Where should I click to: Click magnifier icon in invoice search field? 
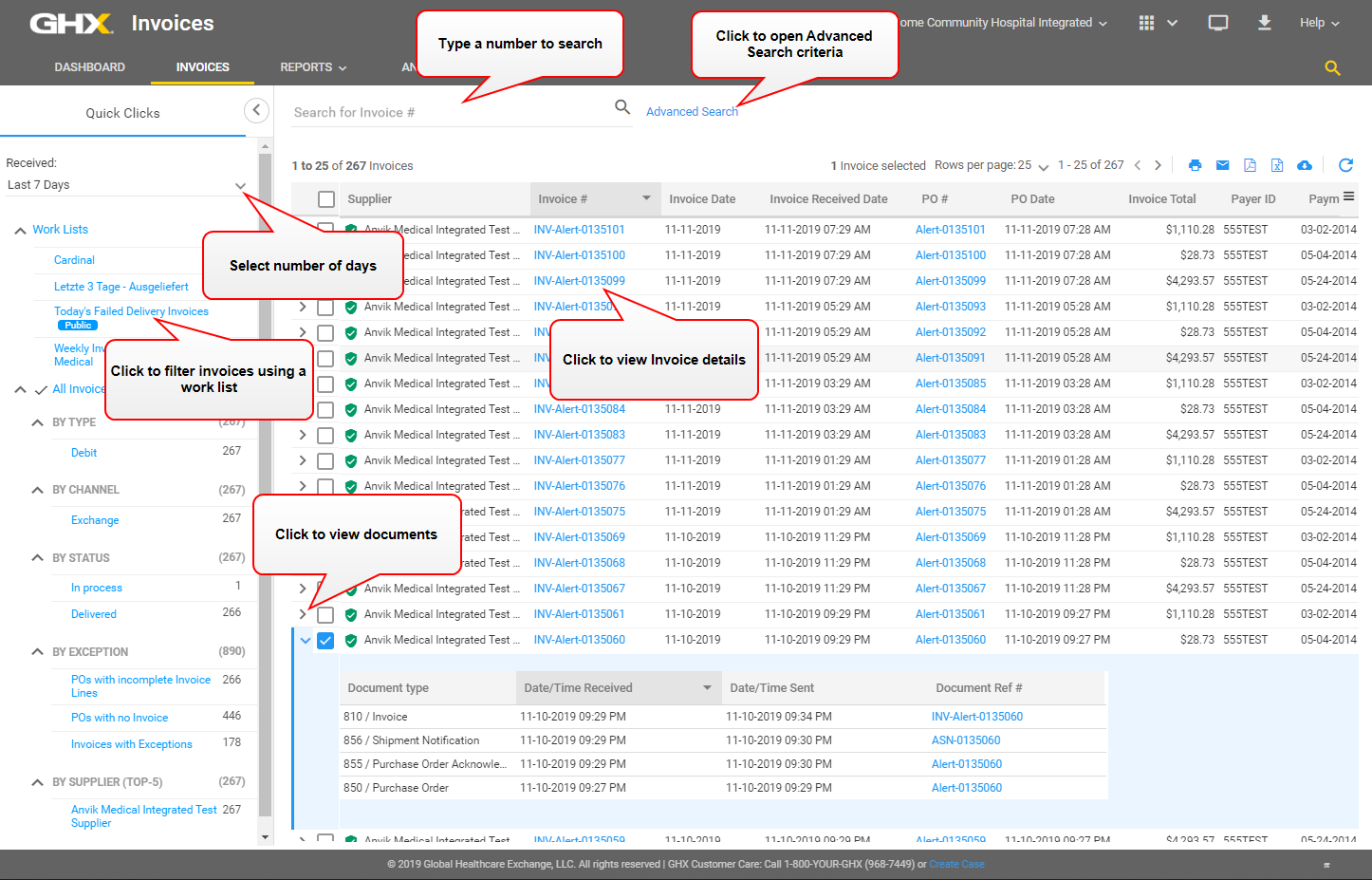[622, 107]
